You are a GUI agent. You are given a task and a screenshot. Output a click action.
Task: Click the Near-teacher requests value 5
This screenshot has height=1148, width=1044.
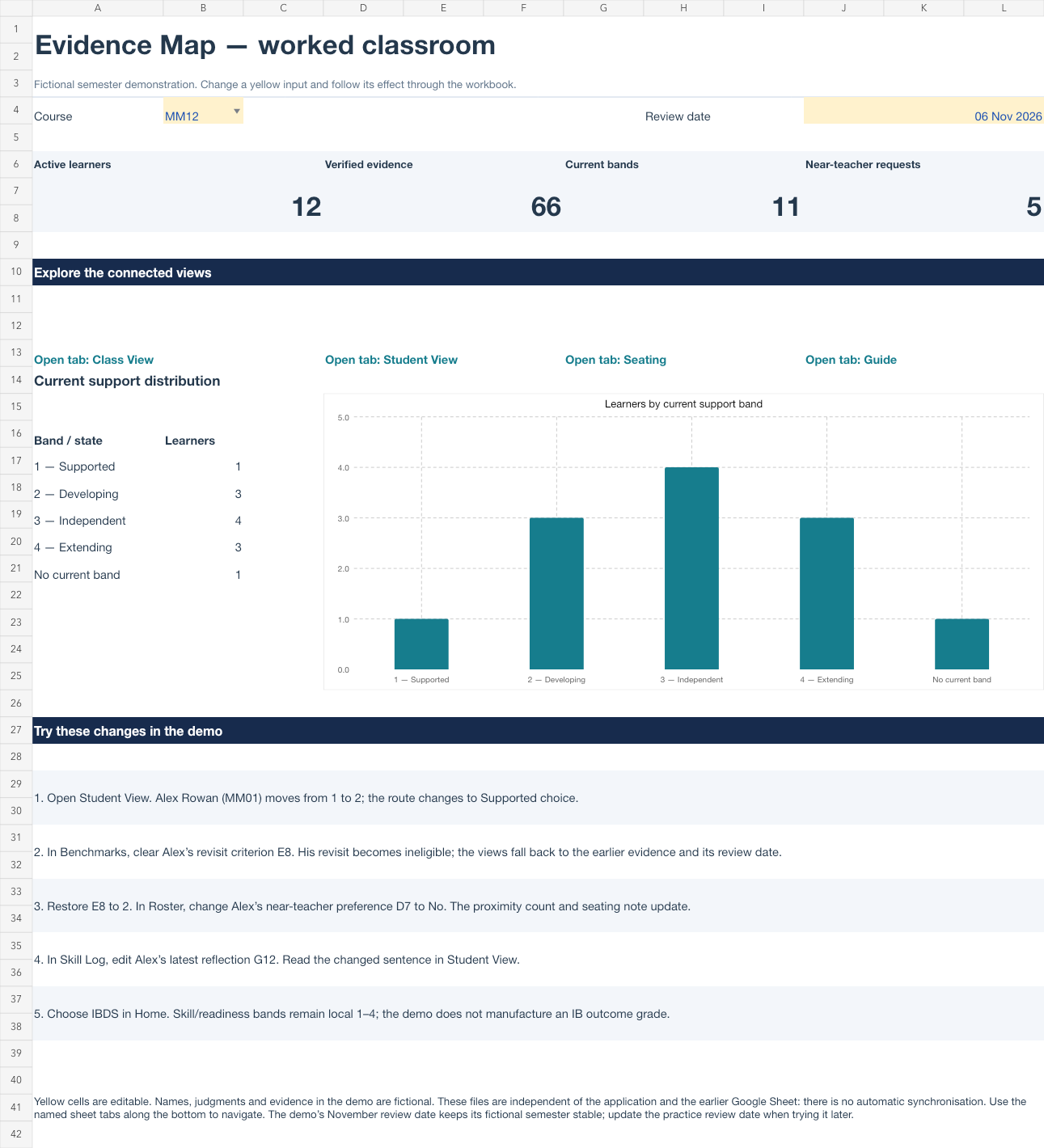[x=1033, y=207]
